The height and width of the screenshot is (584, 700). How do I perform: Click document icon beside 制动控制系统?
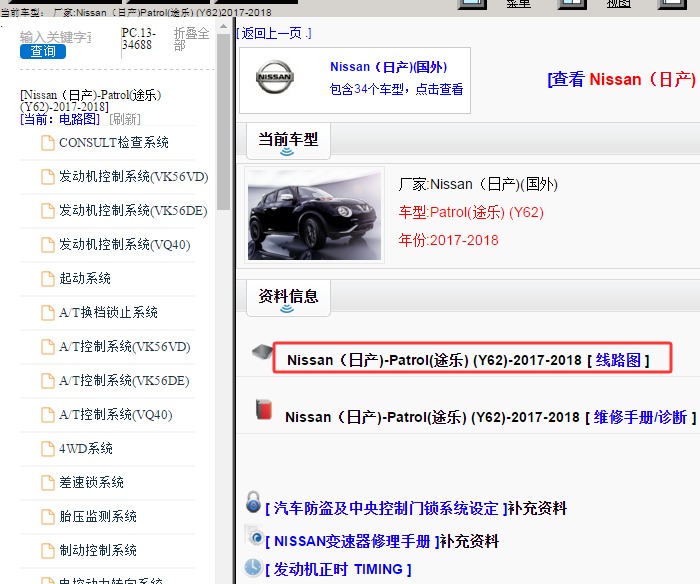pyautogui.click(x=48, y=551)
